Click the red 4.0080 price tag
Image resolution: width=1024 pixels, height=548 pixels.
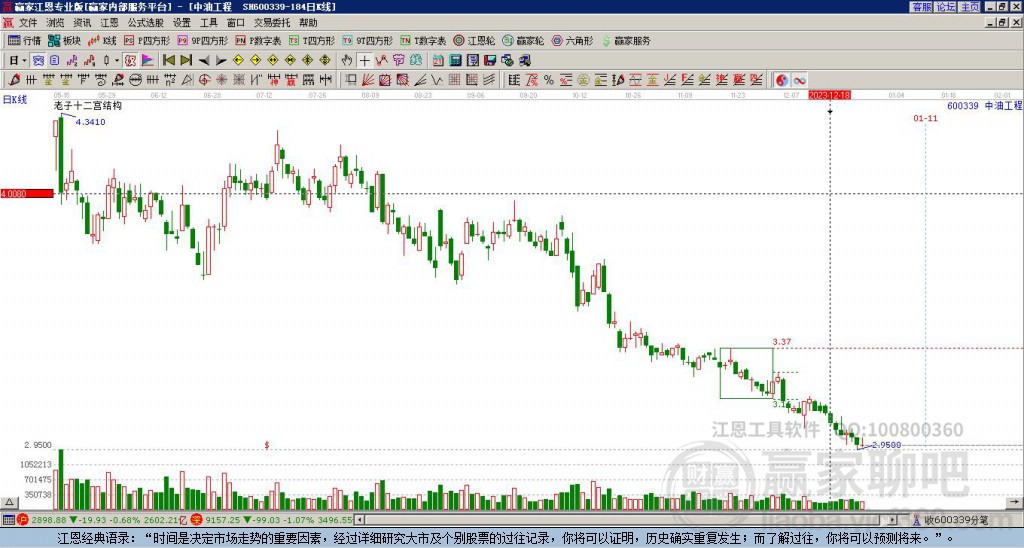(27, 194)
